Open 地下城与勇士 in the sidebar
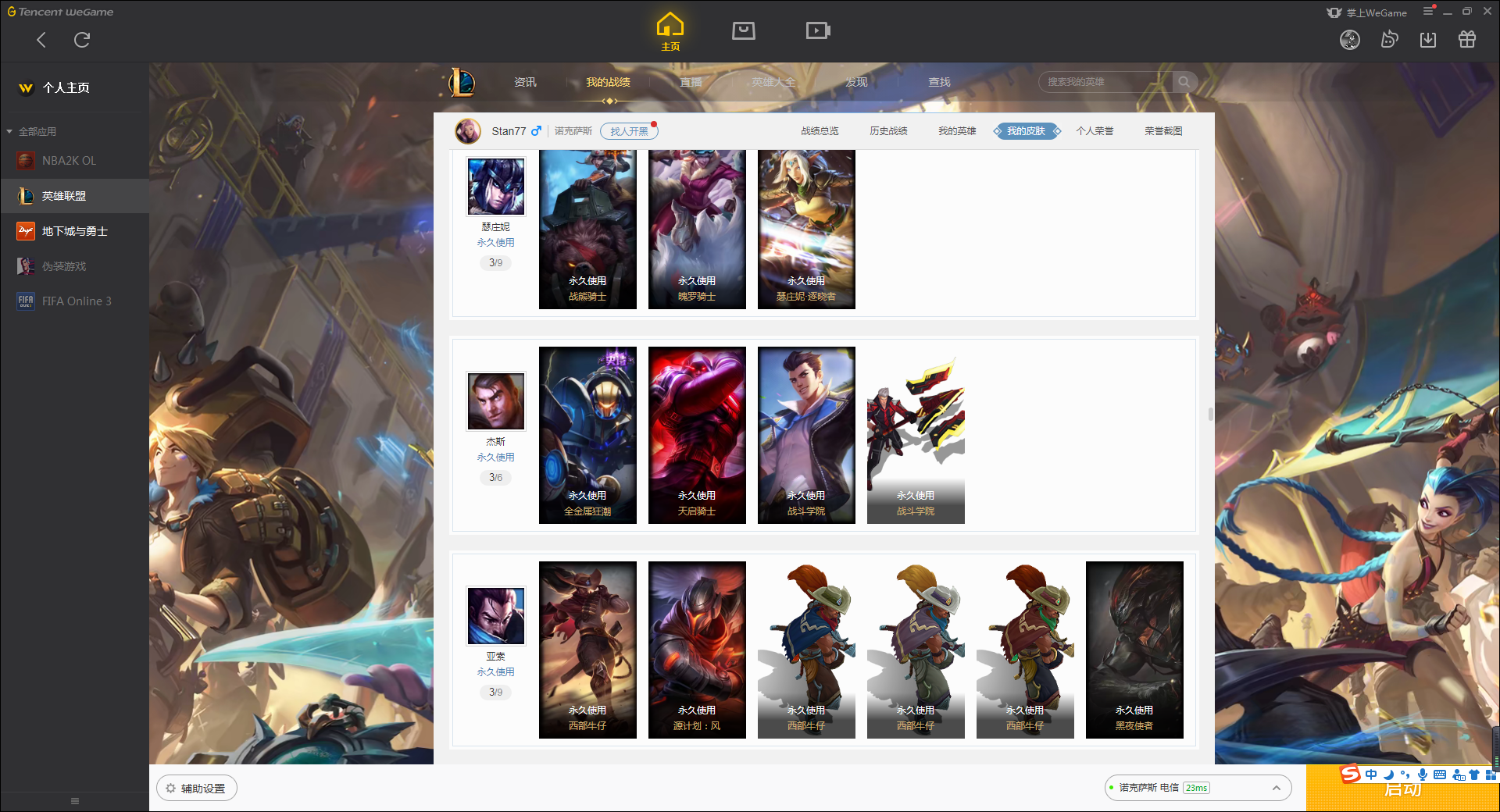Viewport: 1500px width, 812px height. pyautogui.click(x=74, y=231)
